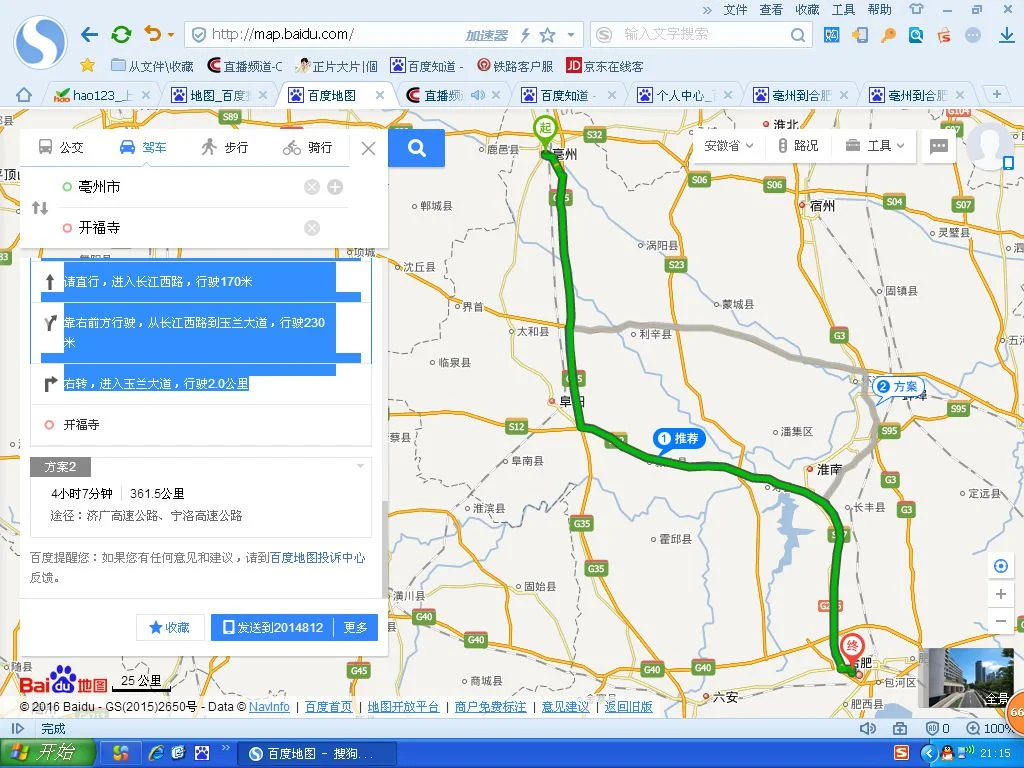Screen dimensions: 1024x768
Task: Click the 收藏 favorite route button
Action: (170, 627)
